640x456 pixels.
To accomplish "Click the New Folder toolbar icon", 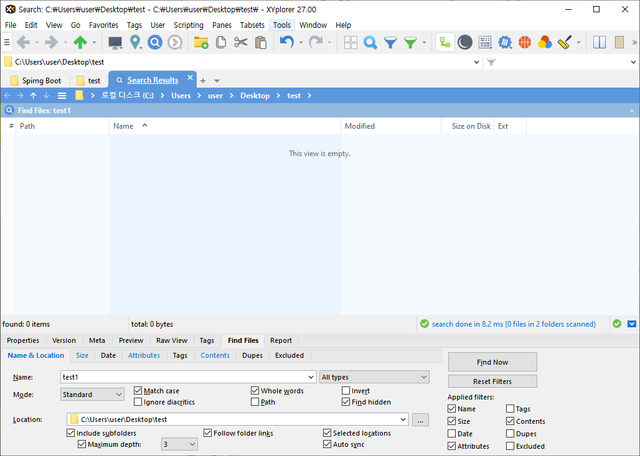I will coord(201,42).
